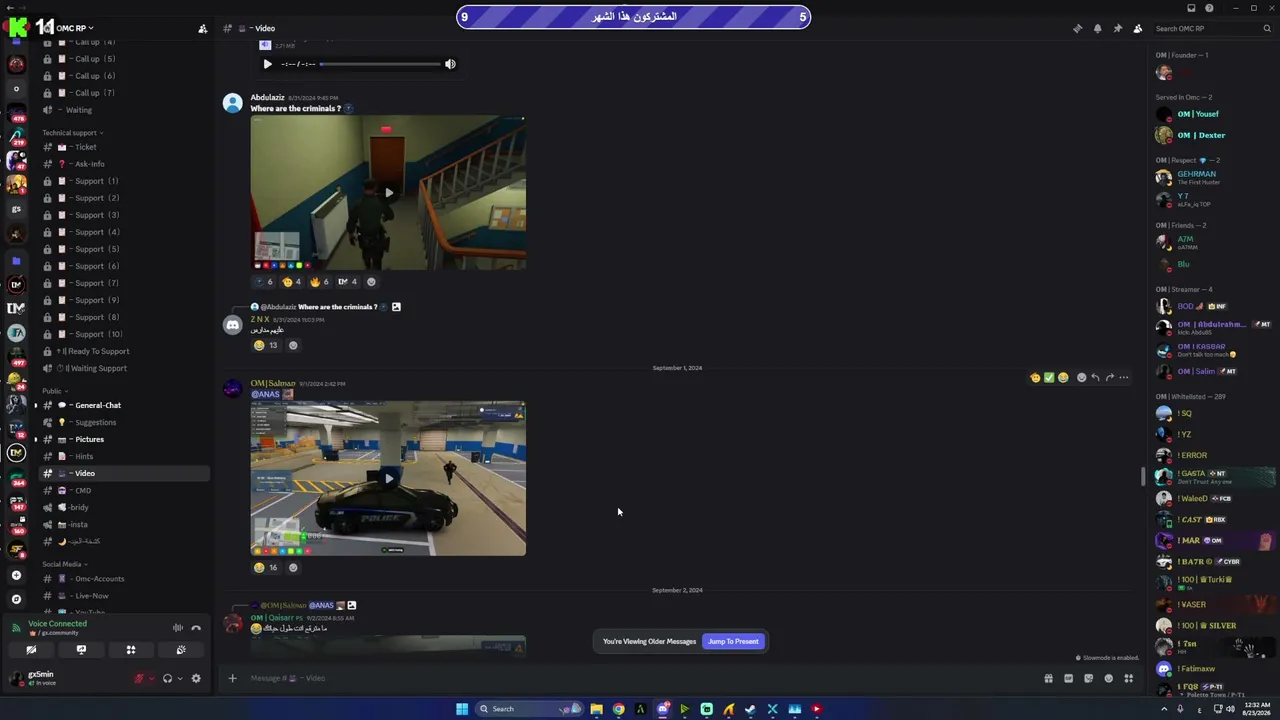Screen dimensions: 1280x720
Task: Open File Explorer from taskbar
Action: pyautogui.click(x=597, y=709)
